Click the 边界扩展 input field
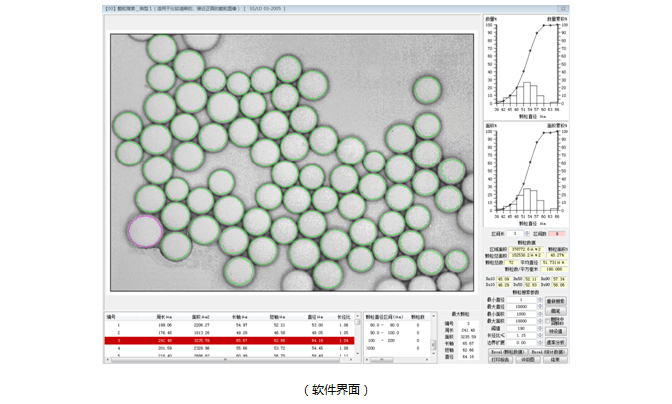The height and width of the screenshot is (404, 672). pyautogui.click(x=523, y=342)
